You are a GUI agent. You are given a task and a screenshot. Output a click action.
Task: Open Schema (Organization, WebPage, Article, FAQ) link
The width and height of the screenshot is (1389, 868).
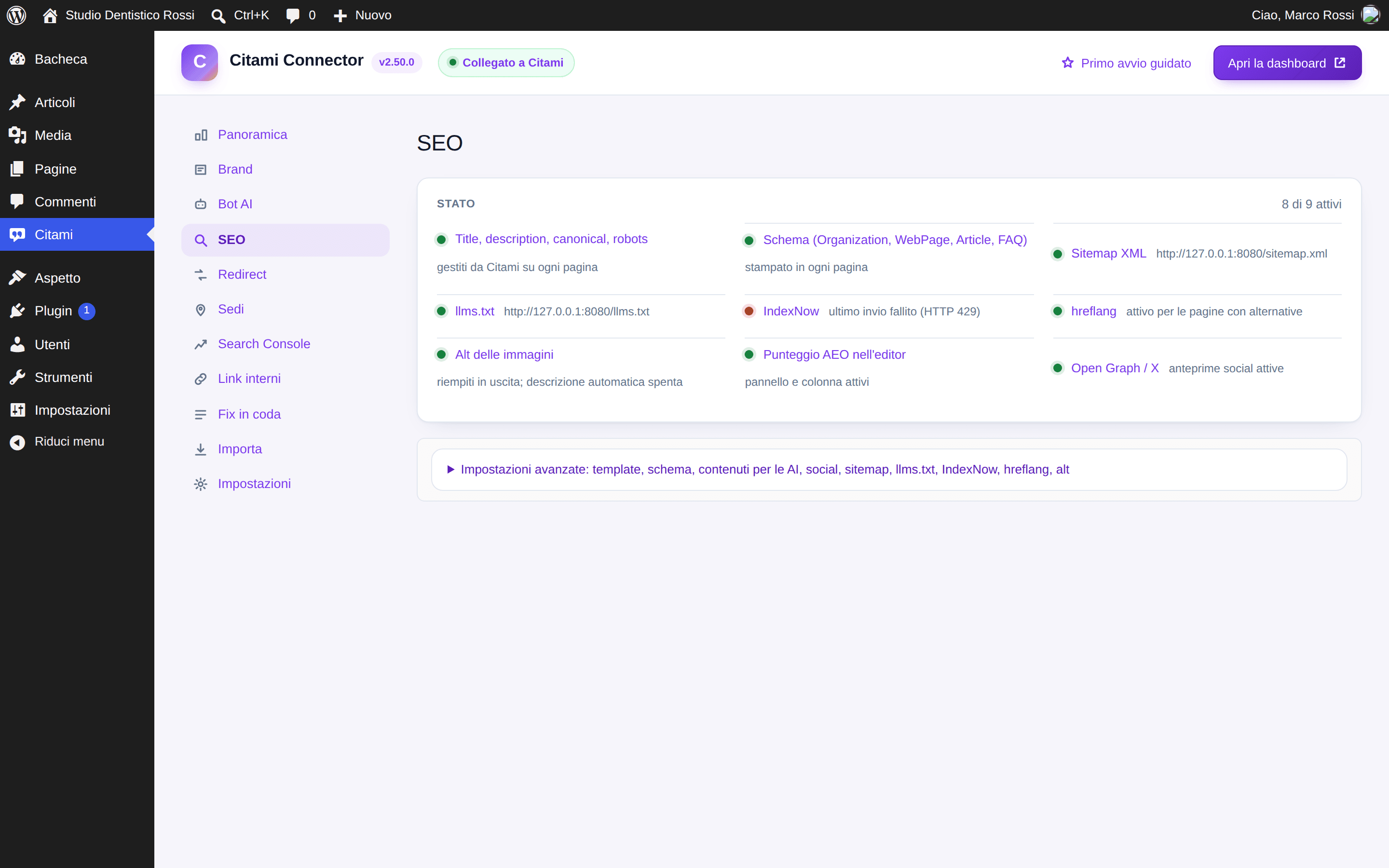coord(895,240)
